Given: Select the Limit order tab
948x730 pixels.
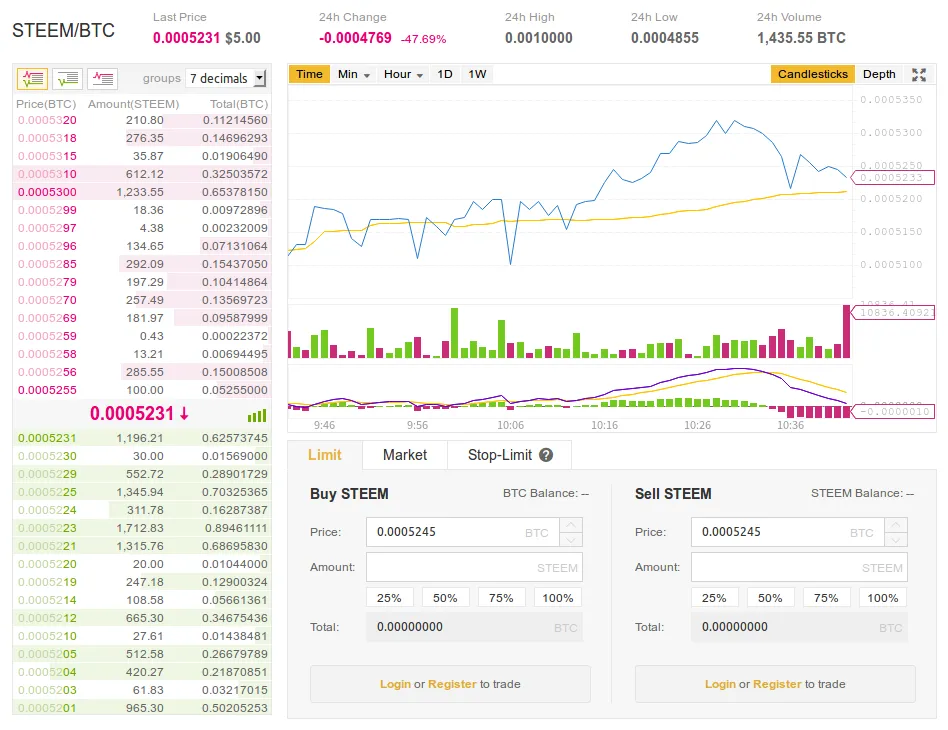Looking at the screenshot, I should coord(325,455).
